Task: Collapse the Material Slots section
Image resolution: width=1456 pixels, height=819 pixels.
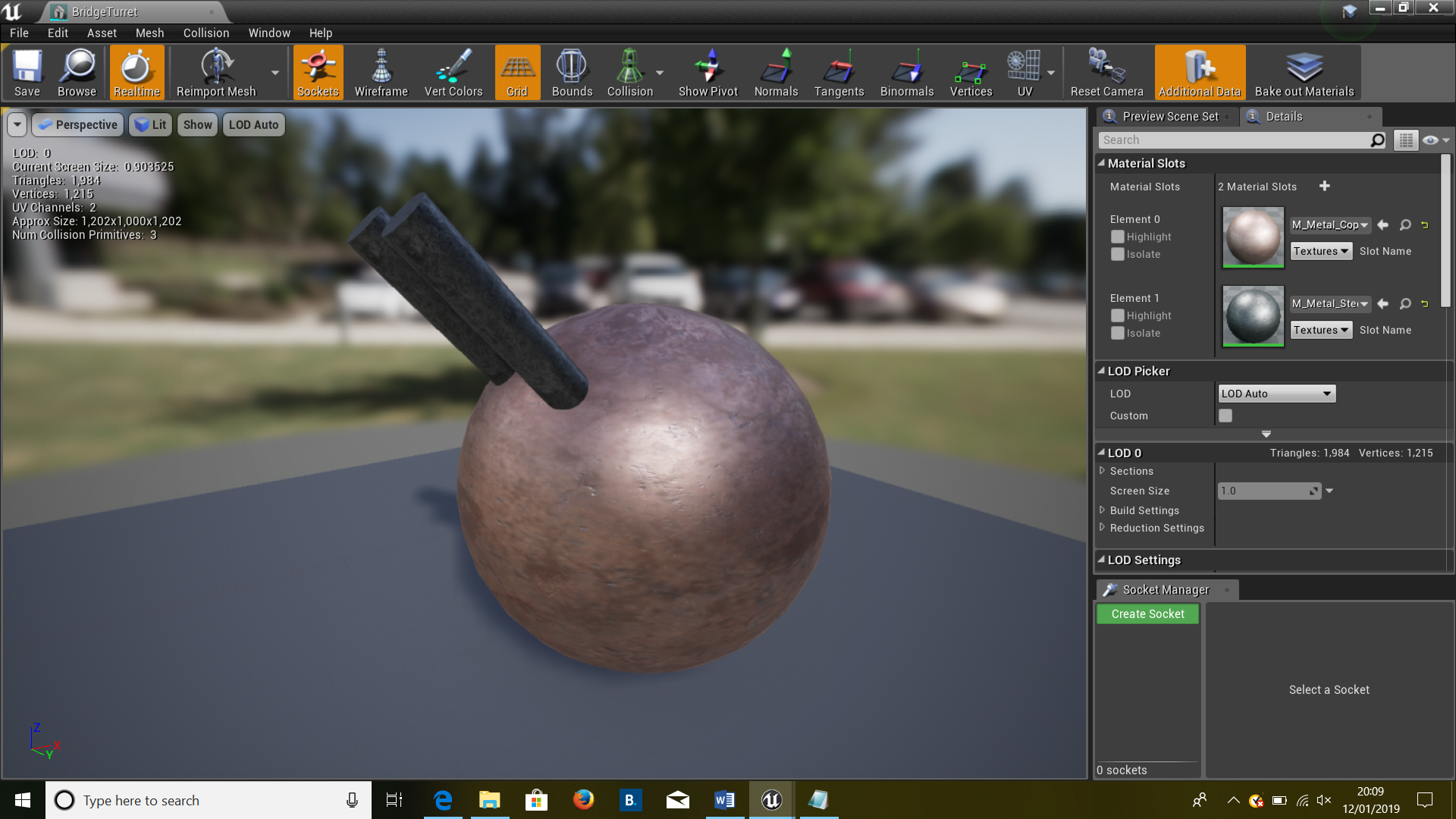Action: pos(1101,162)
